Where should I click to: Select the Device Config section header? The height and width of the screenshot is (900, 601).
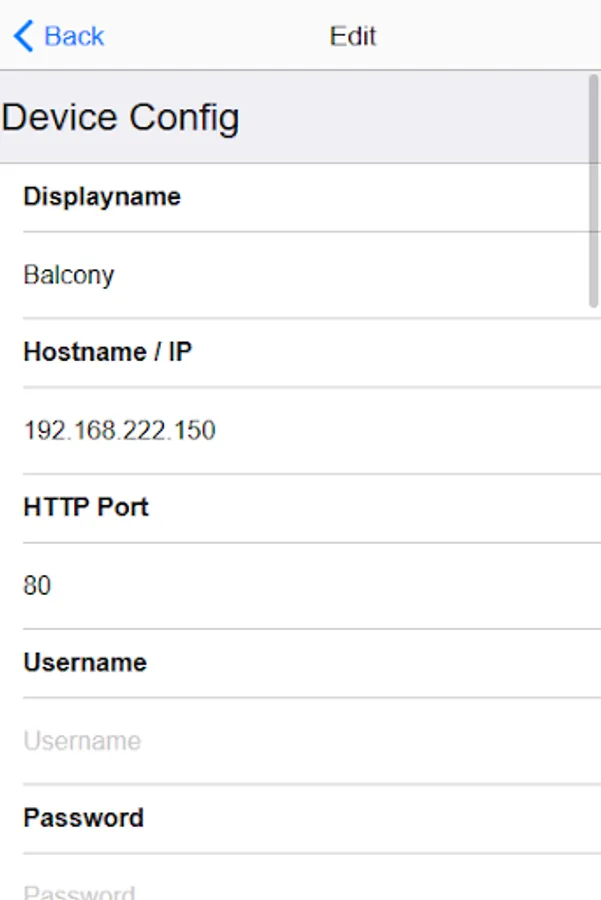click(x=121, y=118)
